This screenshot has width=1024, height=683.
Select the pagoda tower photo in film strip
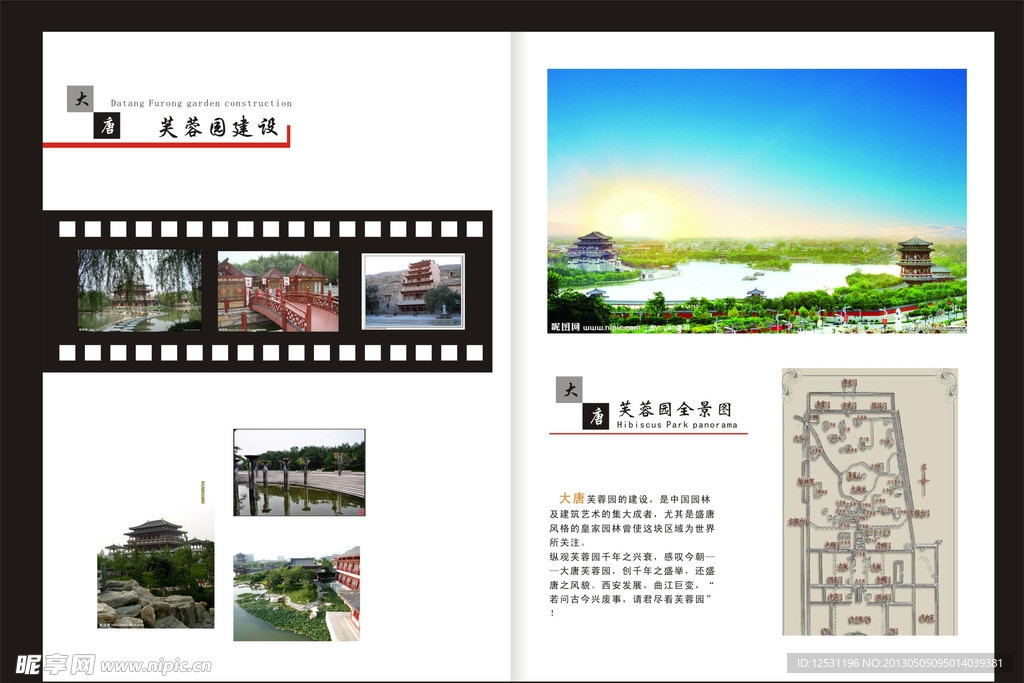point(413,291)
